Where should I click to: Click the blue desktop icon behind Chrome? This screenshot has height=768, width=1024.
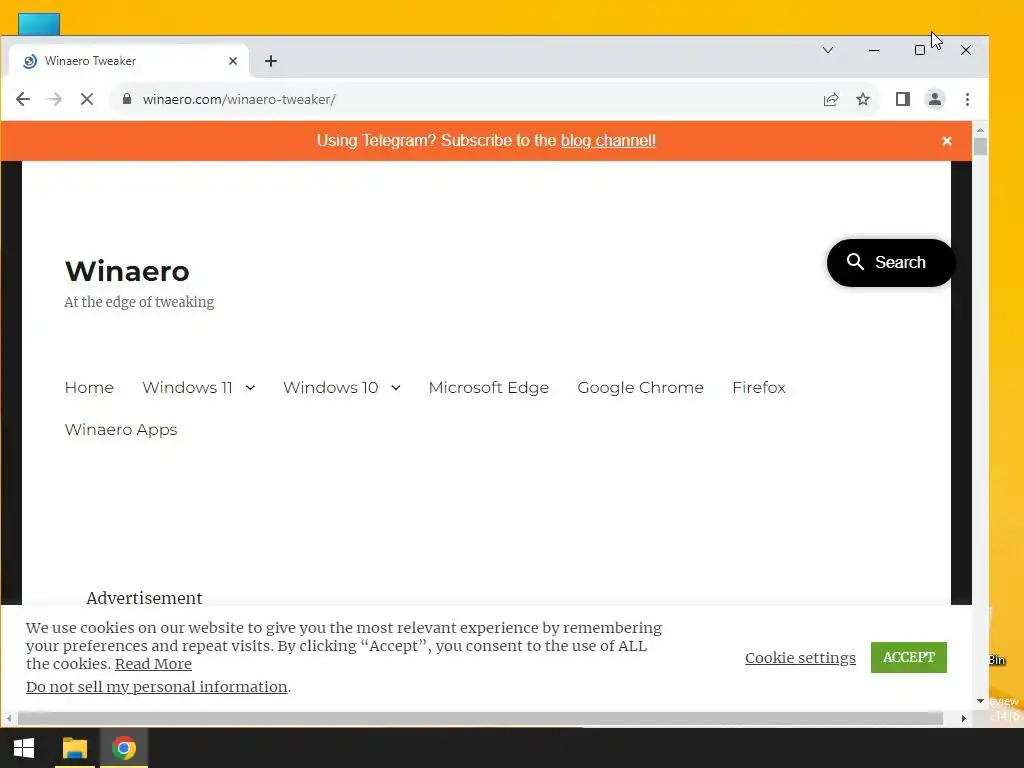point(39,24)
